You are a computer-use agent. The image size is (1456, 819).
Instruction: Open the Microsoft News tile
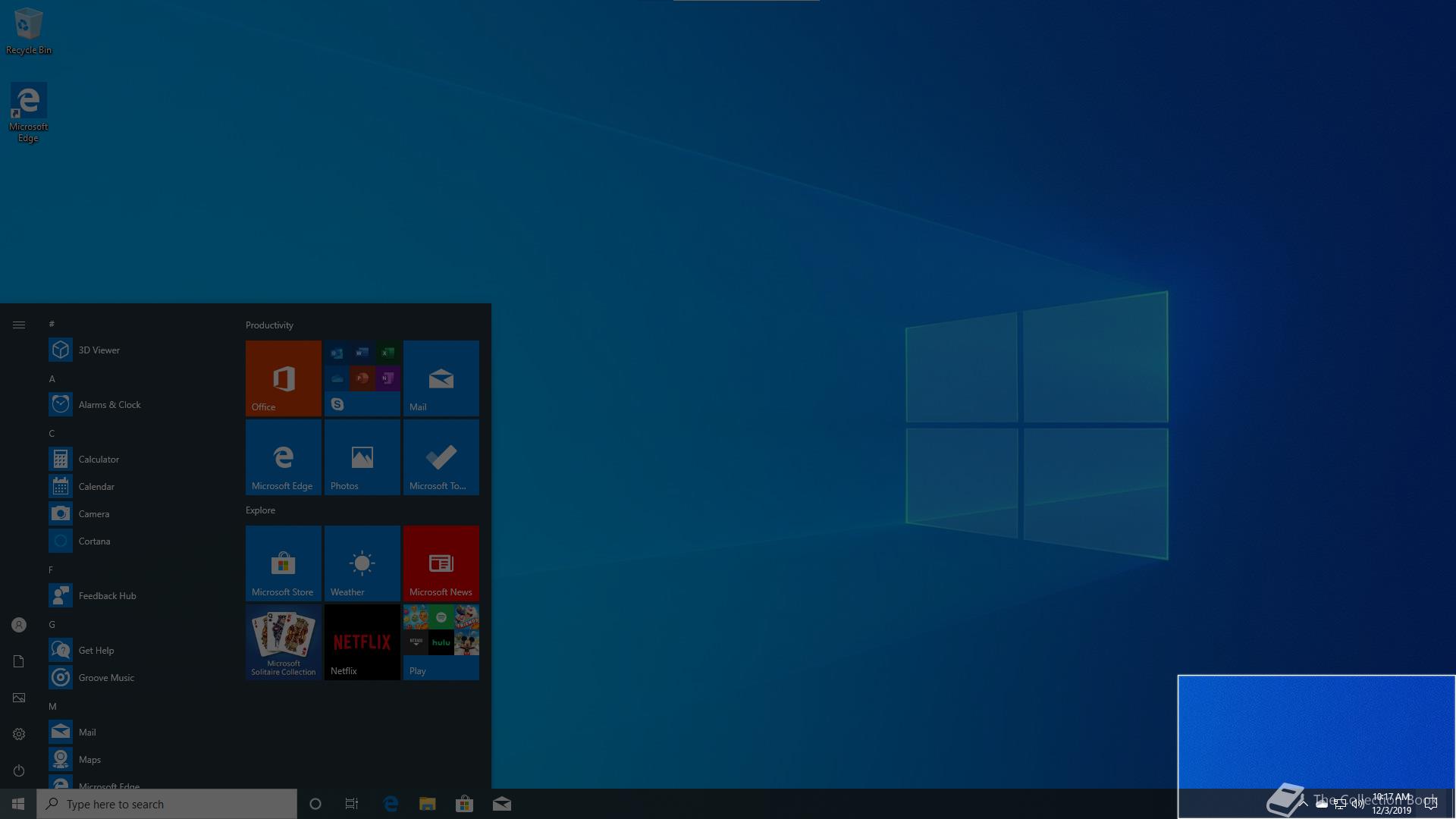(441, 563)
